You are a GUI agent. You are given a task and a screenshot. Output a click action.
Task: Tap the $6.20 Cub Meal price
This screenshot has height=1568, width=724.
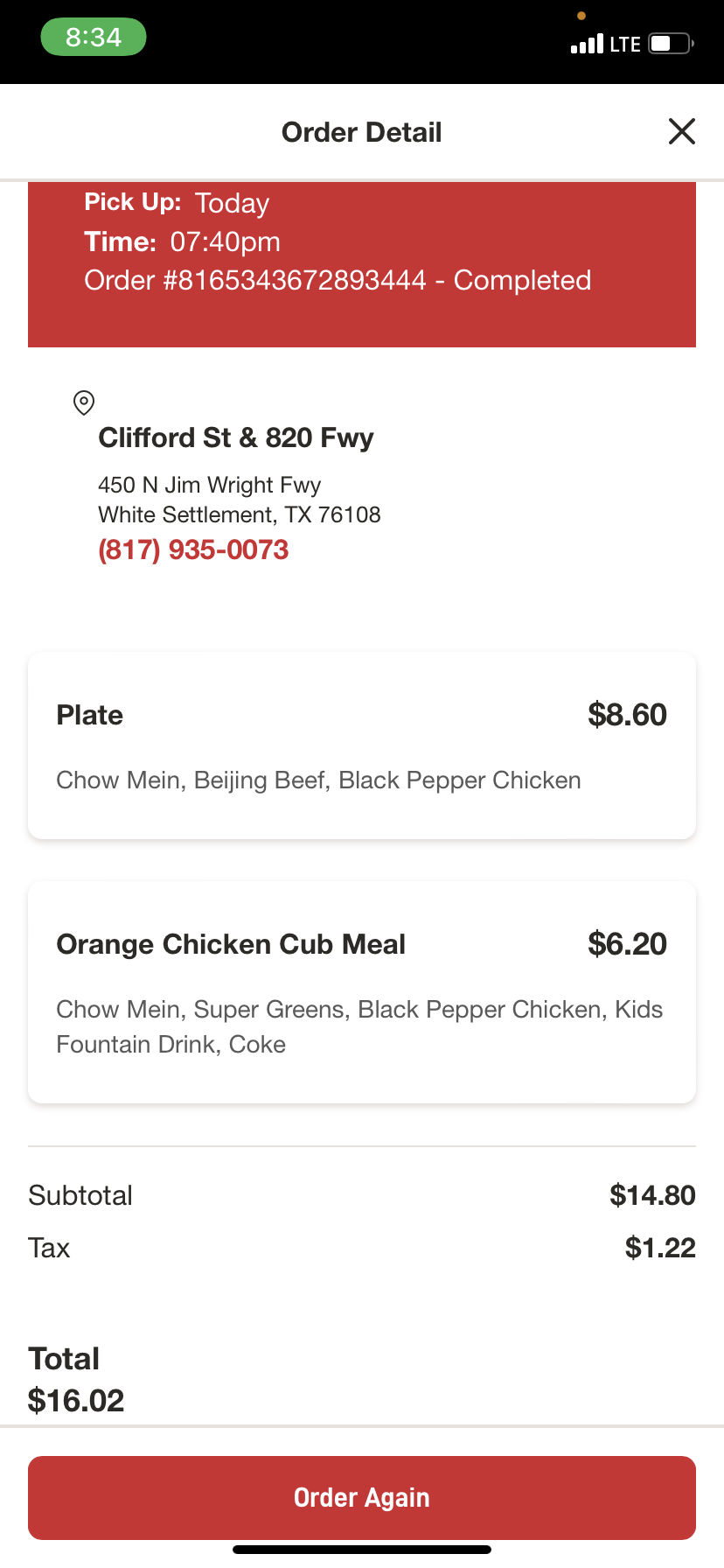pyautogui.click(x=627, y=944)
